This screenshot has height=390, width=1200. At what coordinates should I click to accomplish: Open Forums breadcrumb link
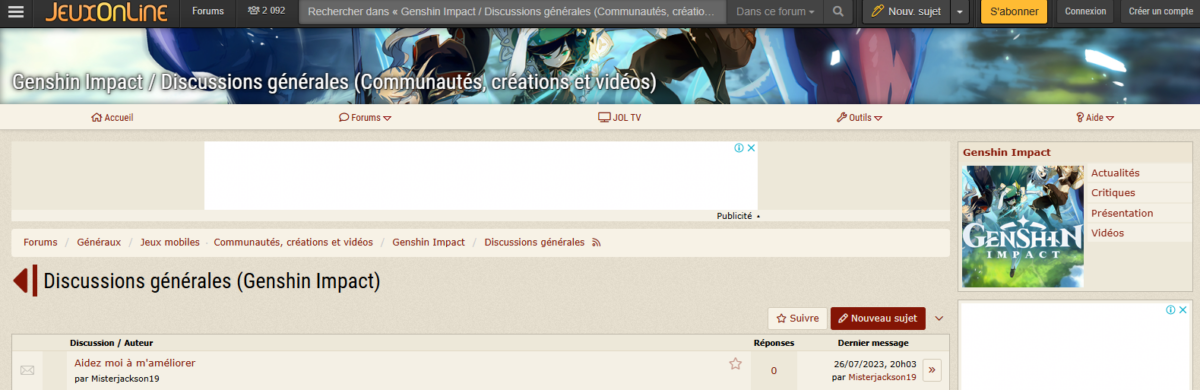(40, 243)
